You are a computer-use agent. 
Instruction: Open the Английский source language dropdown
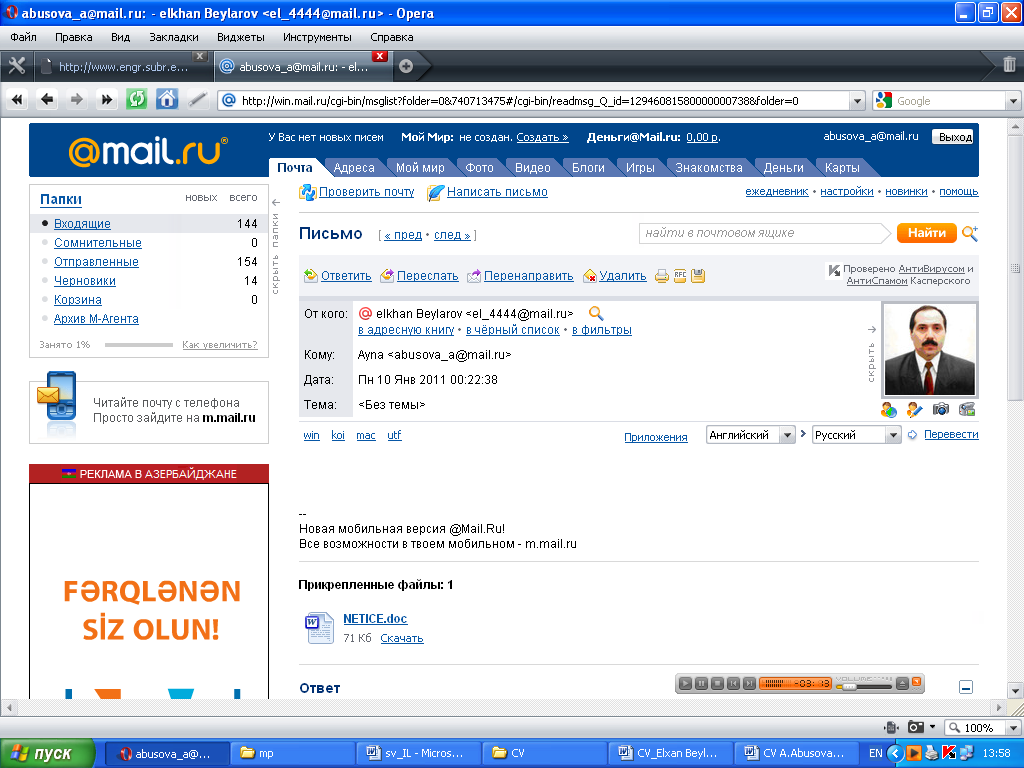pyautogui.click(x=787, y=435)
